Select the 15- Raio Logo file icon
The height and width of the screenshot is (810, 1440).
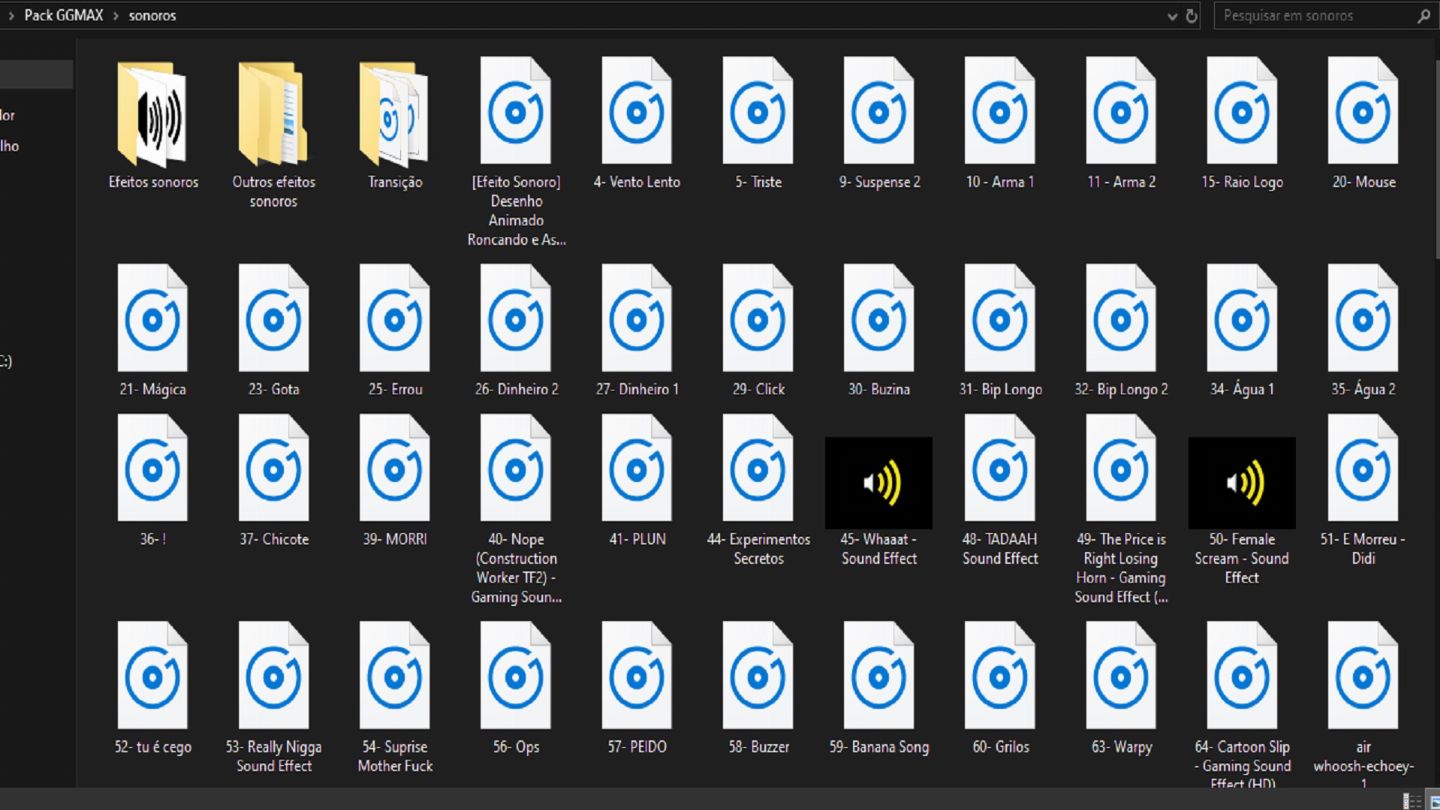click(1241, 110)
